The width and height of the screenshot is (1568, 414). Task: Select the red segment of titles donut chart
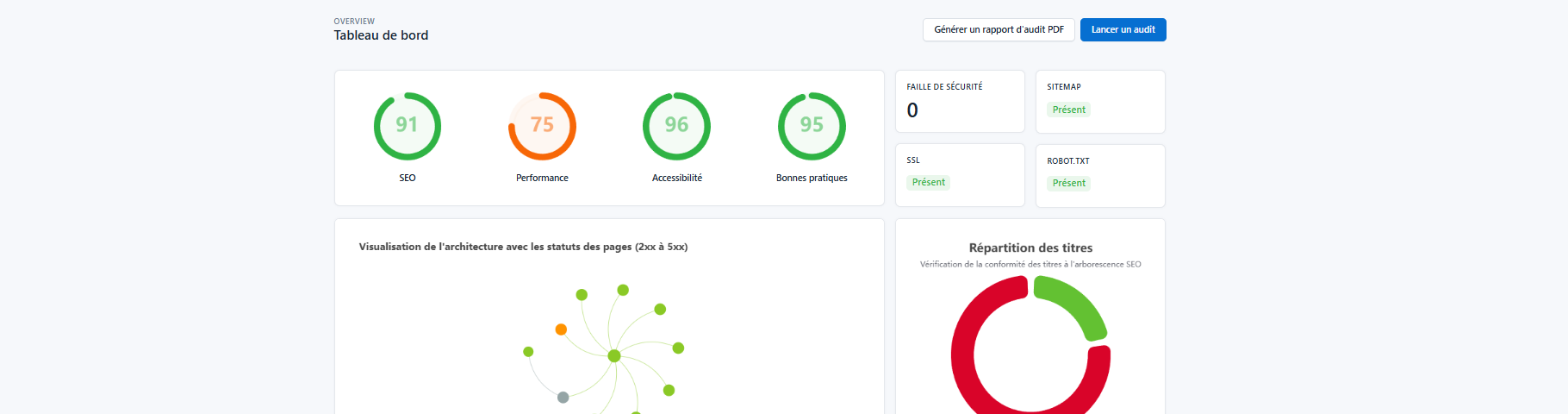965,345
